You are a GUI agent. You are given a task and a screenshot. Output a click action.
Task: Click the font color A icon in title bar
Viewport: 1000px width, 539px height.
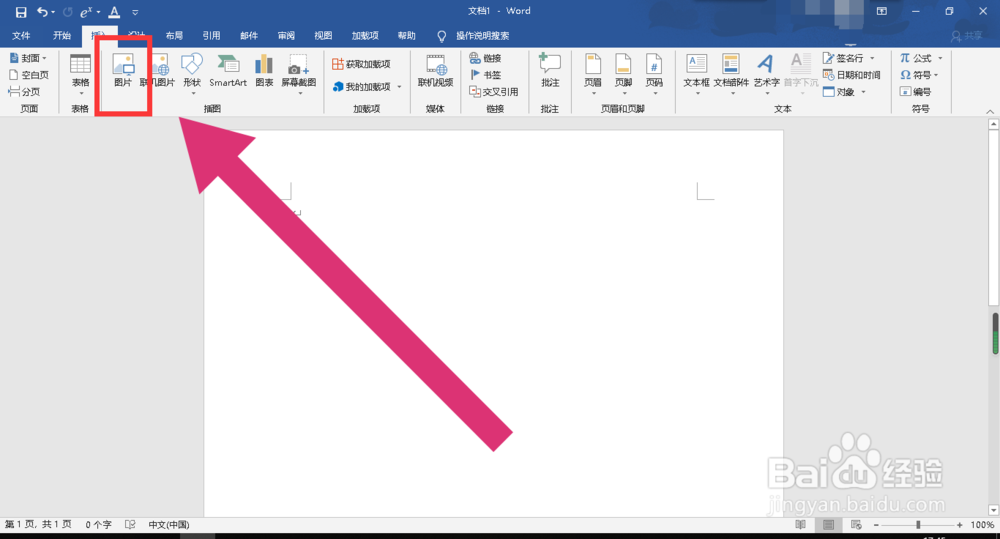click(x=114, y=11)
